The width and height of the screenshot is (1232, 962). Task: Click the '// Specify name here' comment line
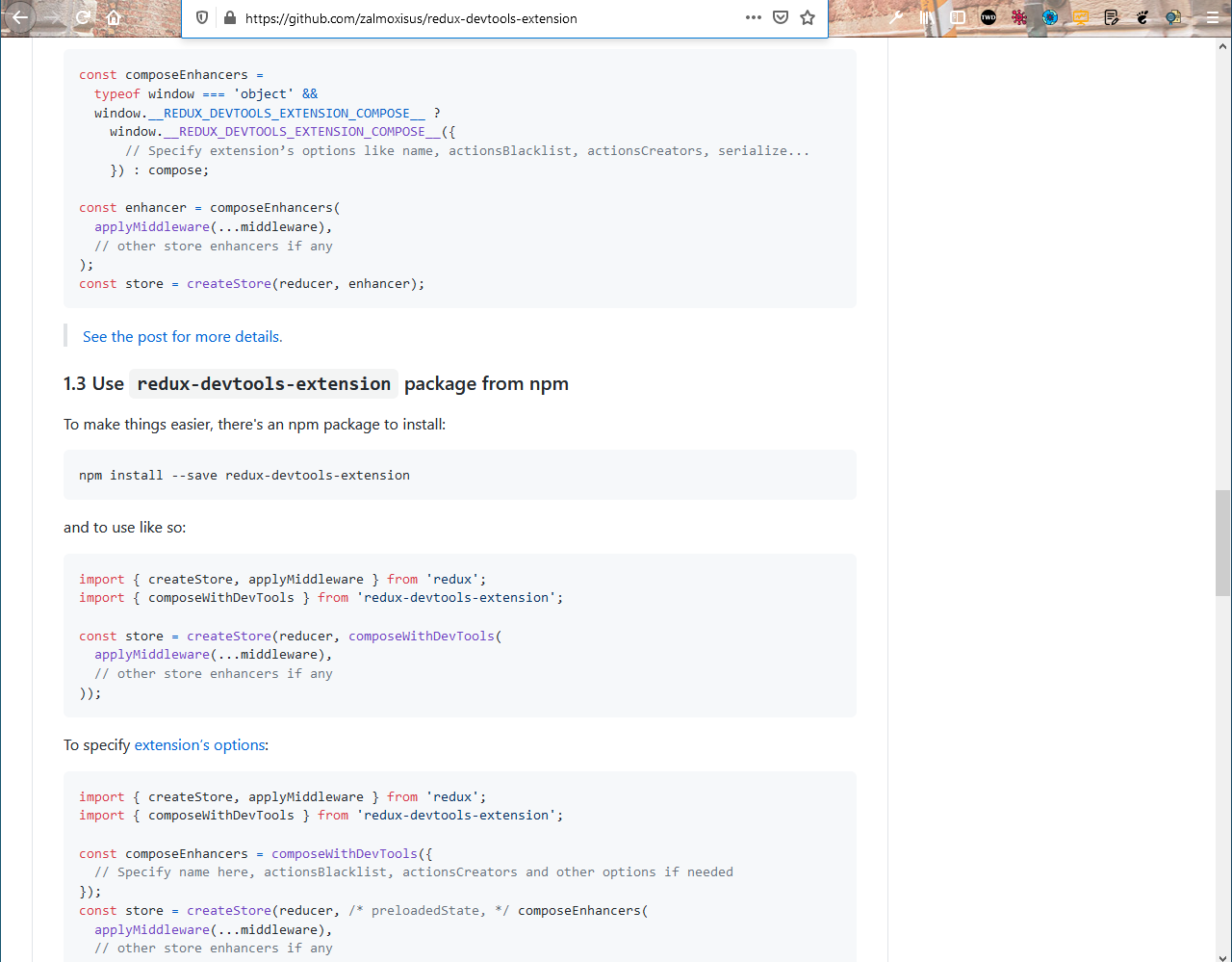pos(414,871)
